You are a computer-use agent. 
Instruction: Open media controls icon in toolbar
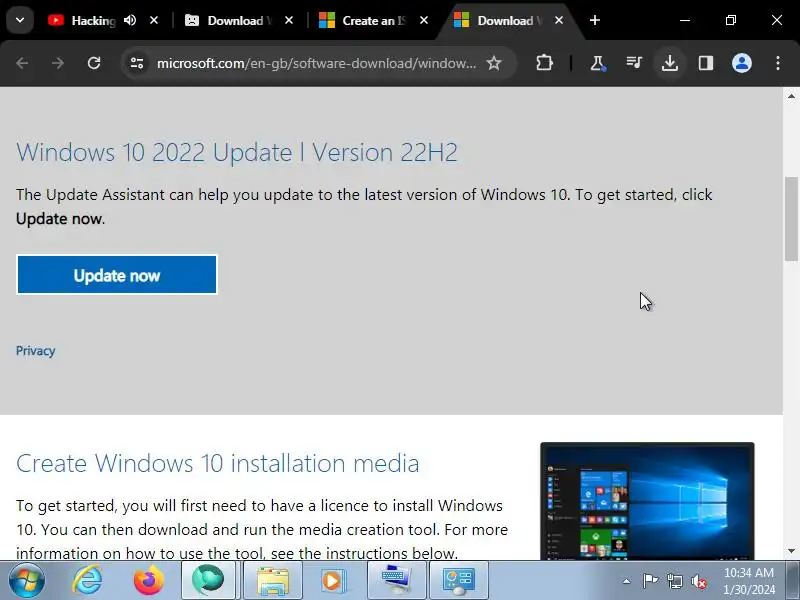point(634,63)
